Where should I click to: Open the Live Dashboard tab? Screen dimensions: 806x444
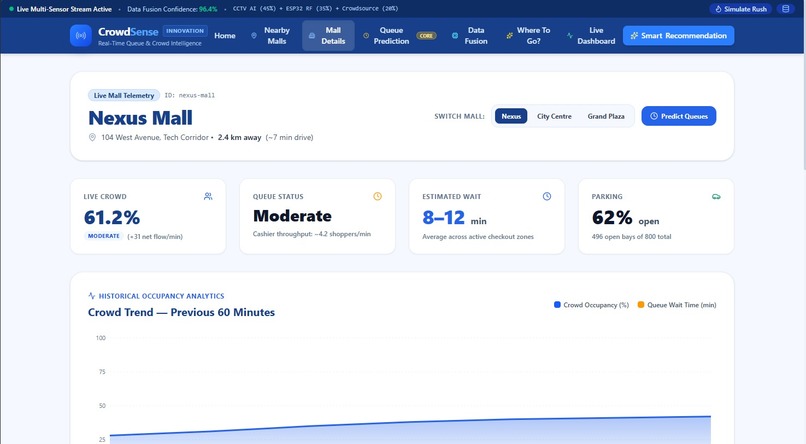[x=591, y=35]
